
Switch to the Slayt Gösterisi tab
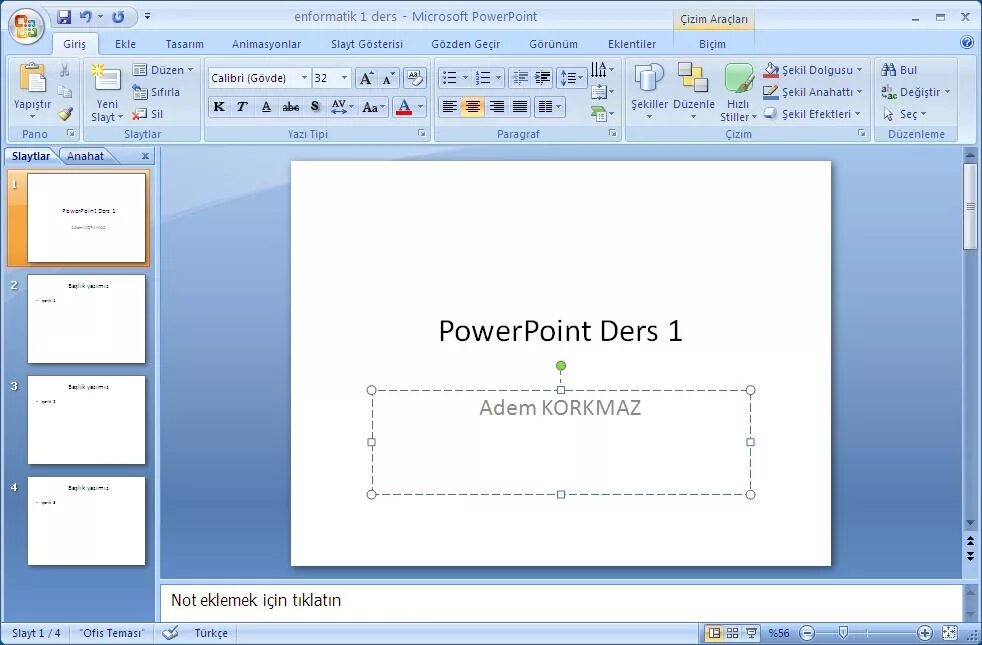[367, 44]
